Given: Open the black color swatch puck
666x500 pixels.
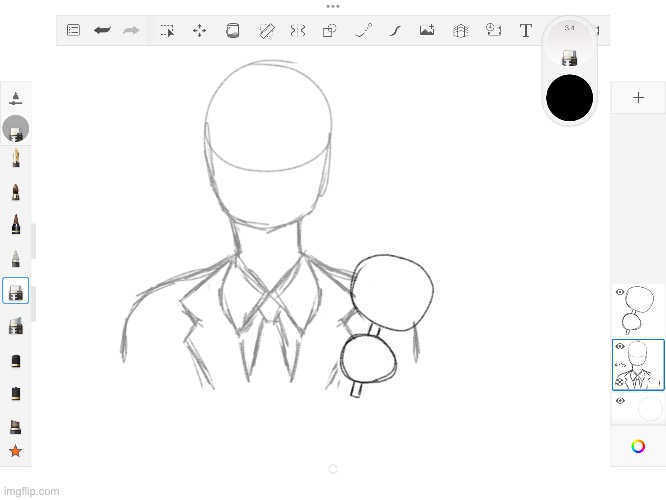Looking at the screenshot, I should pos(569,99).
